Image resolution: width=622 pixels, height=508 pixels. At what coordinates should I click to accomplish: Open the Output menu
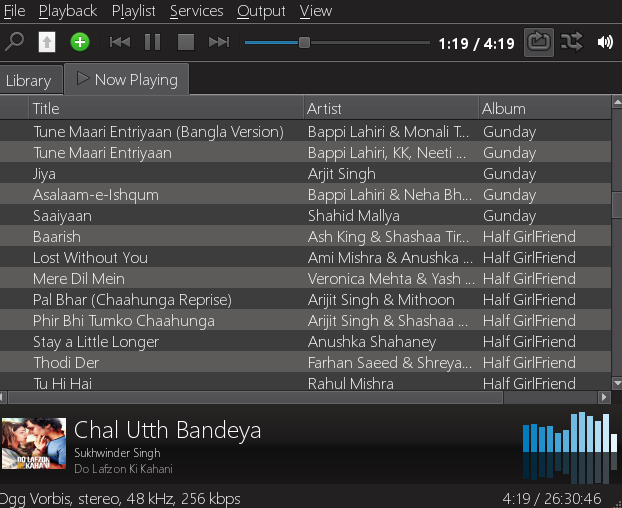(x=261, y=11)
